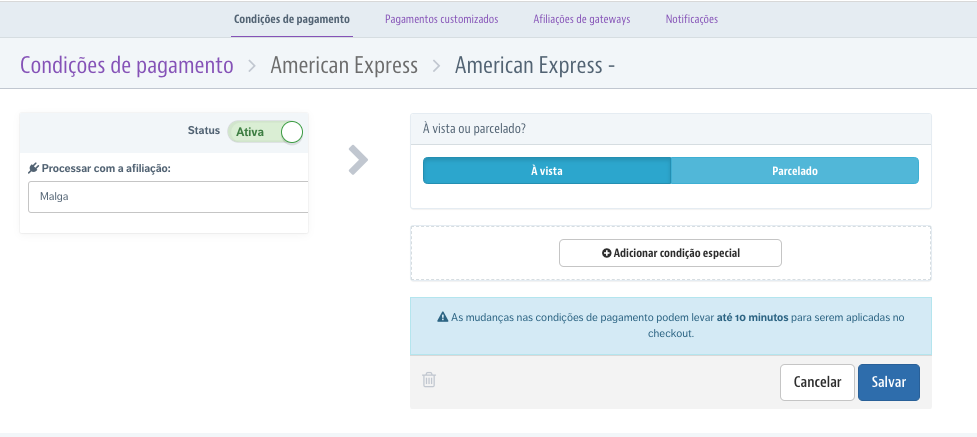
Task: Save changes with Salvar button
Action: click(889, 382)
